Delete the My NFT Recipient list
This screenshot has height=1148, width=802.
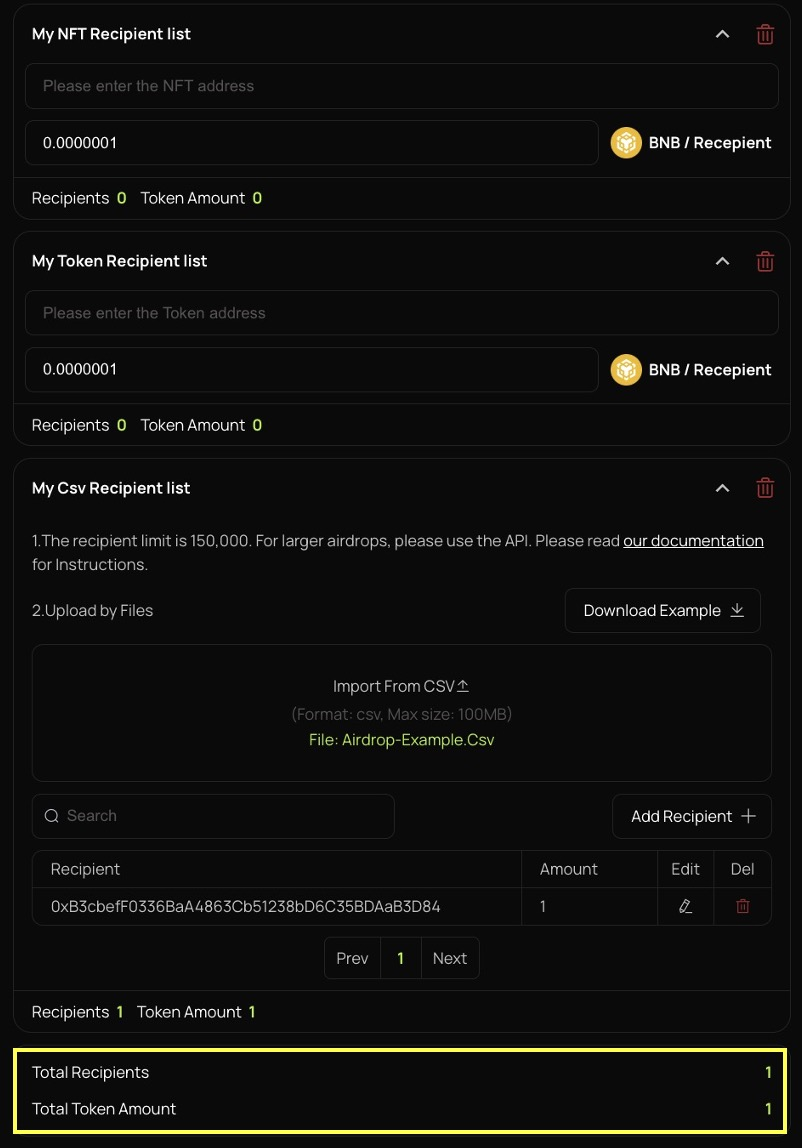pos(765,34)
